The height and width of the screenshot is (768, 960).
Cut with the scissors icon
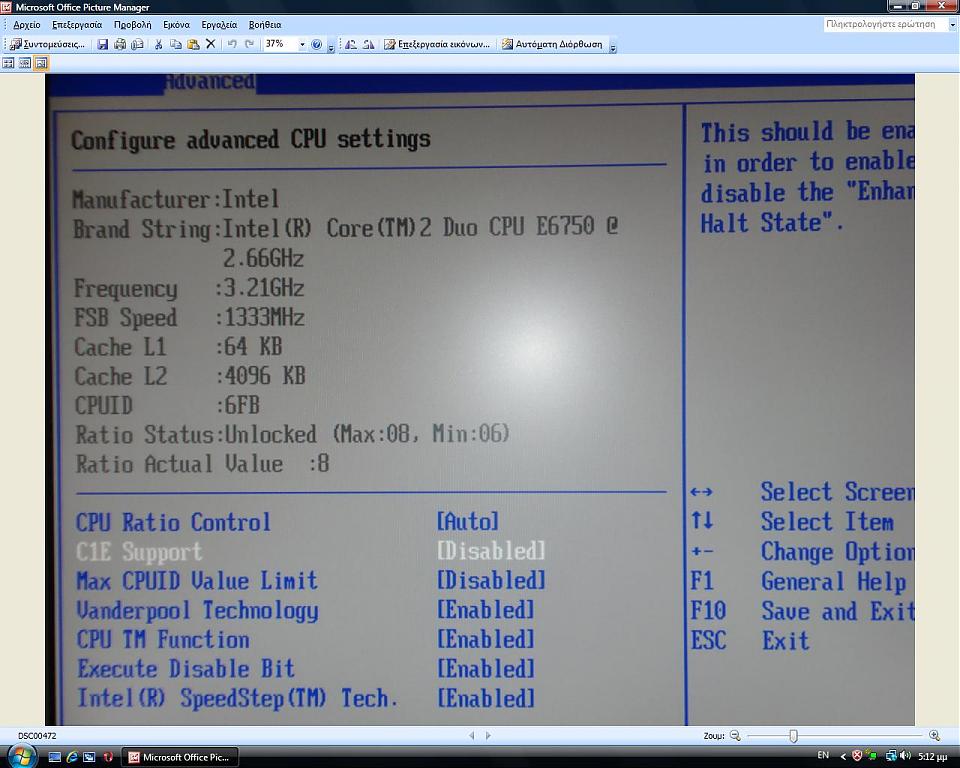pos(159,44)
